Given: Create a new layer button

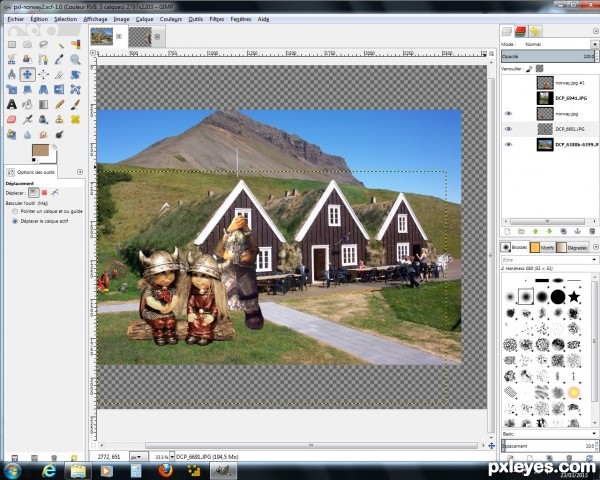Looking at the screenshot, I should (x=507, y=232).
